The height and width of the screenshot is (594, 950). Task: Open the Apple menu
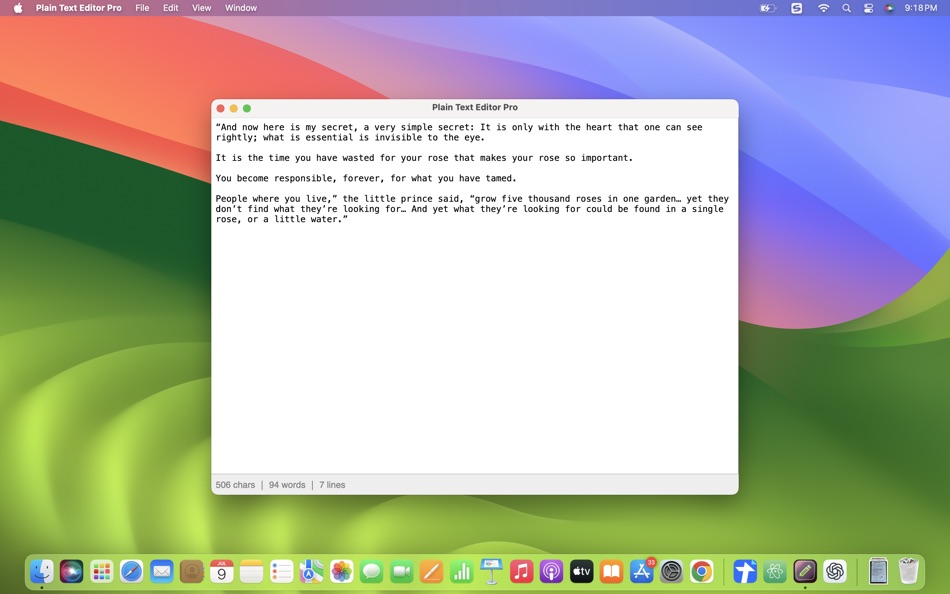[18, 8]
